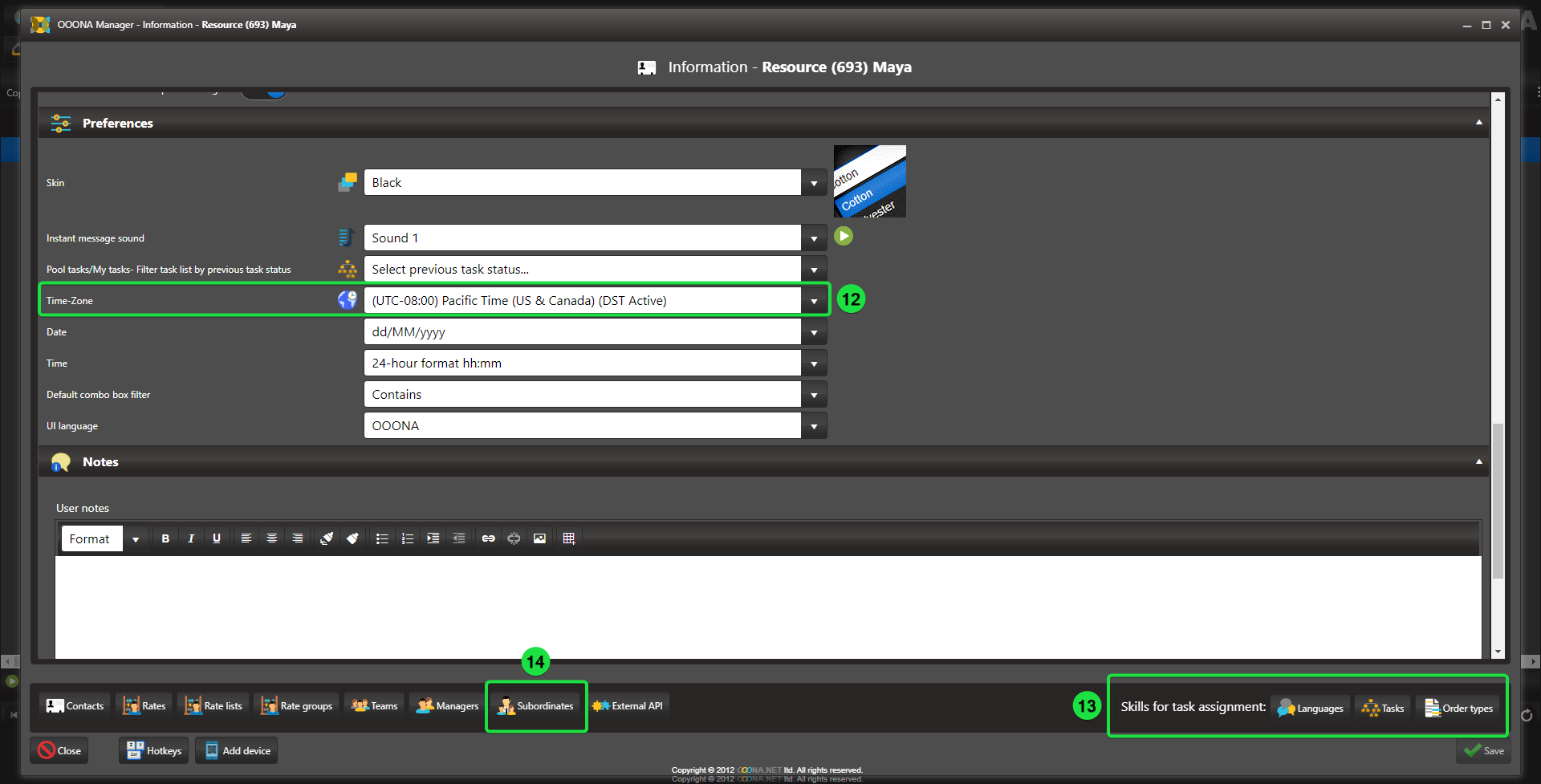Play the instant message sound preview
This screenshot has height=784, width=1541.
[843, 236]
